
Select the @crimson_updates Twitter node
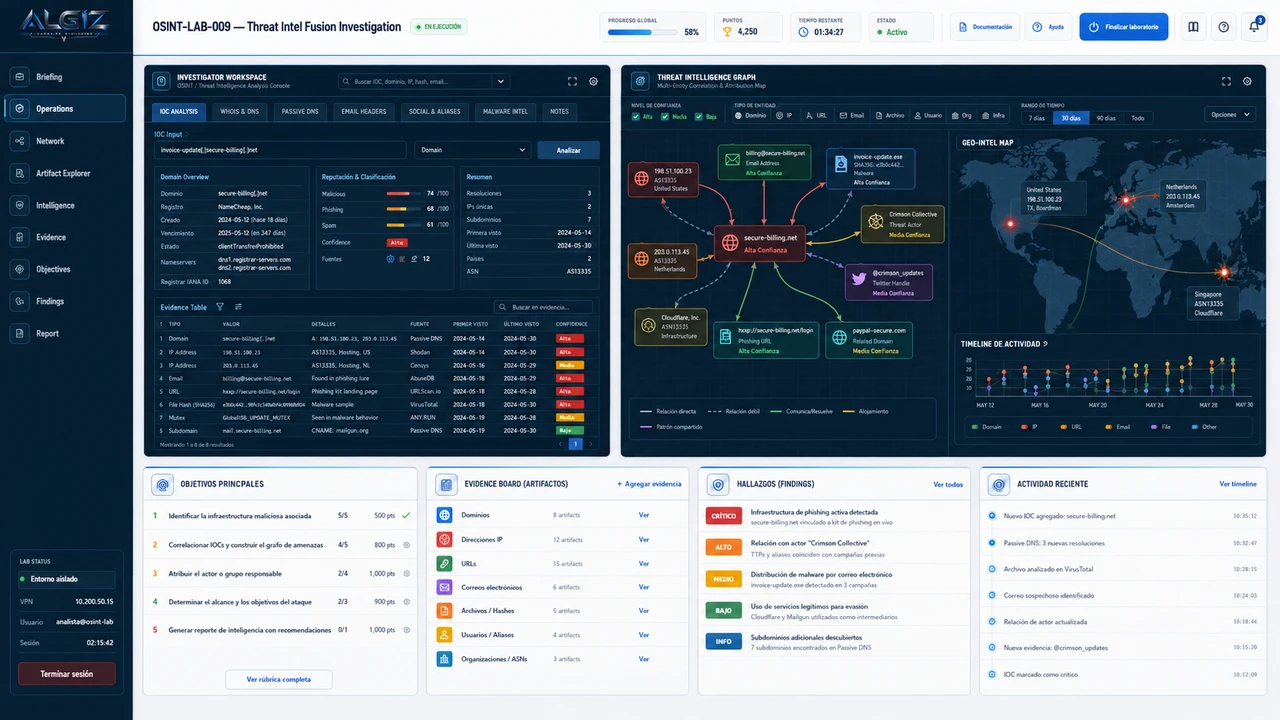coord(889,282)
